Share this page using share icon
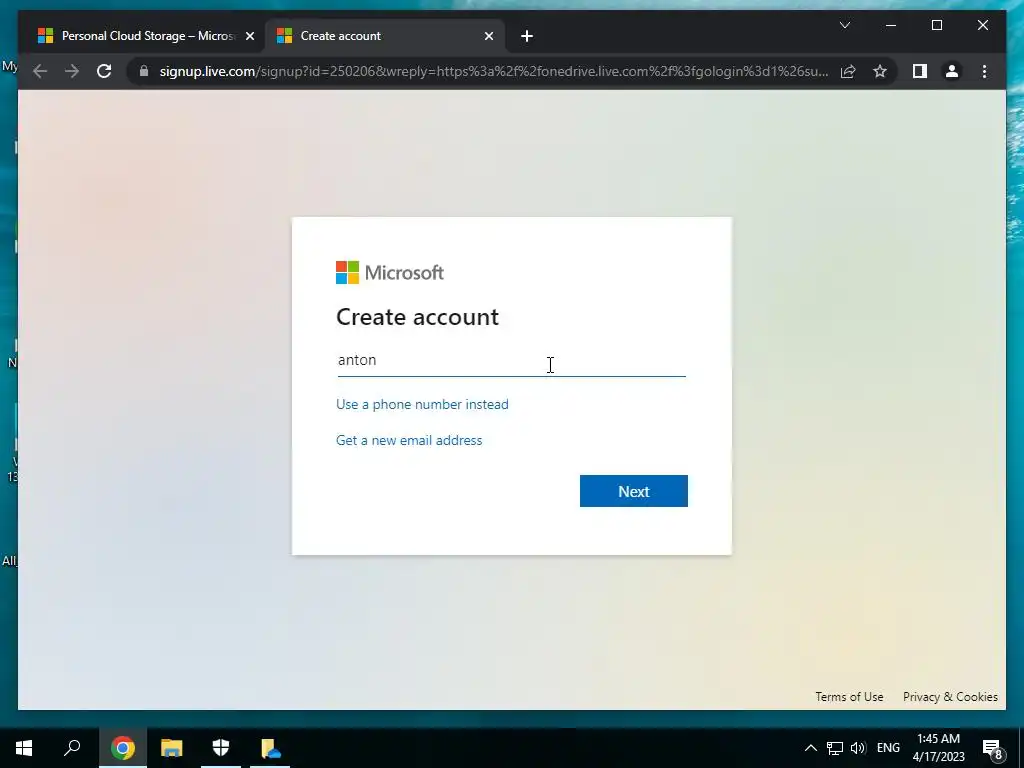Screen dimensions: 1024x768 848,71
